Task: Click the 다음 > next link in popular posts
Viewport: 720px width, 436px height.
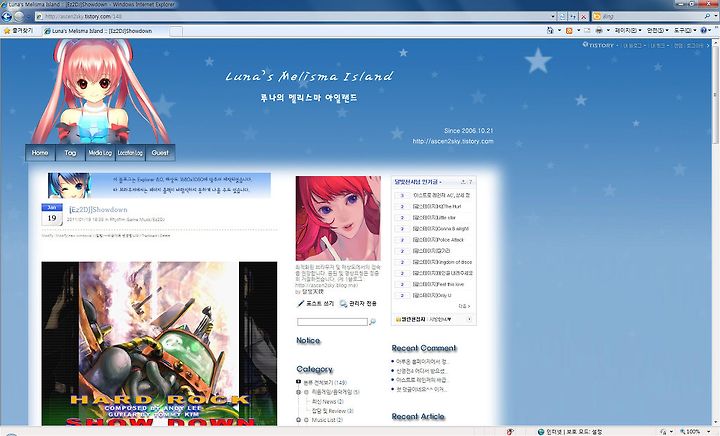Action: (x=464, y=306)
